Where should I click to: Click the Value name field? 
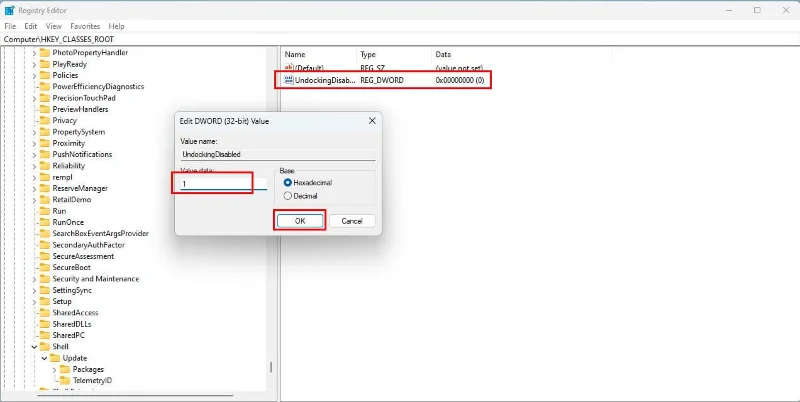click(278, 154)
